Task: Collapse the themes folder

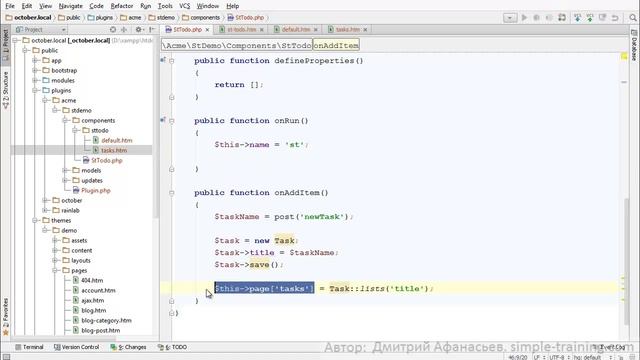Action: [36, 220]
